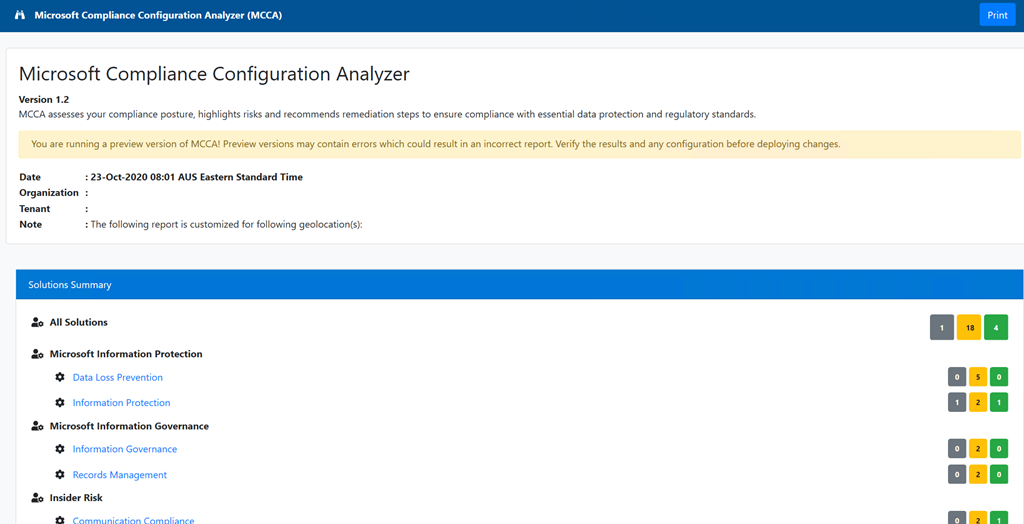Click the green '0' badge for Data Loss Prevention

pyautogui.click(x=999, y=378)
